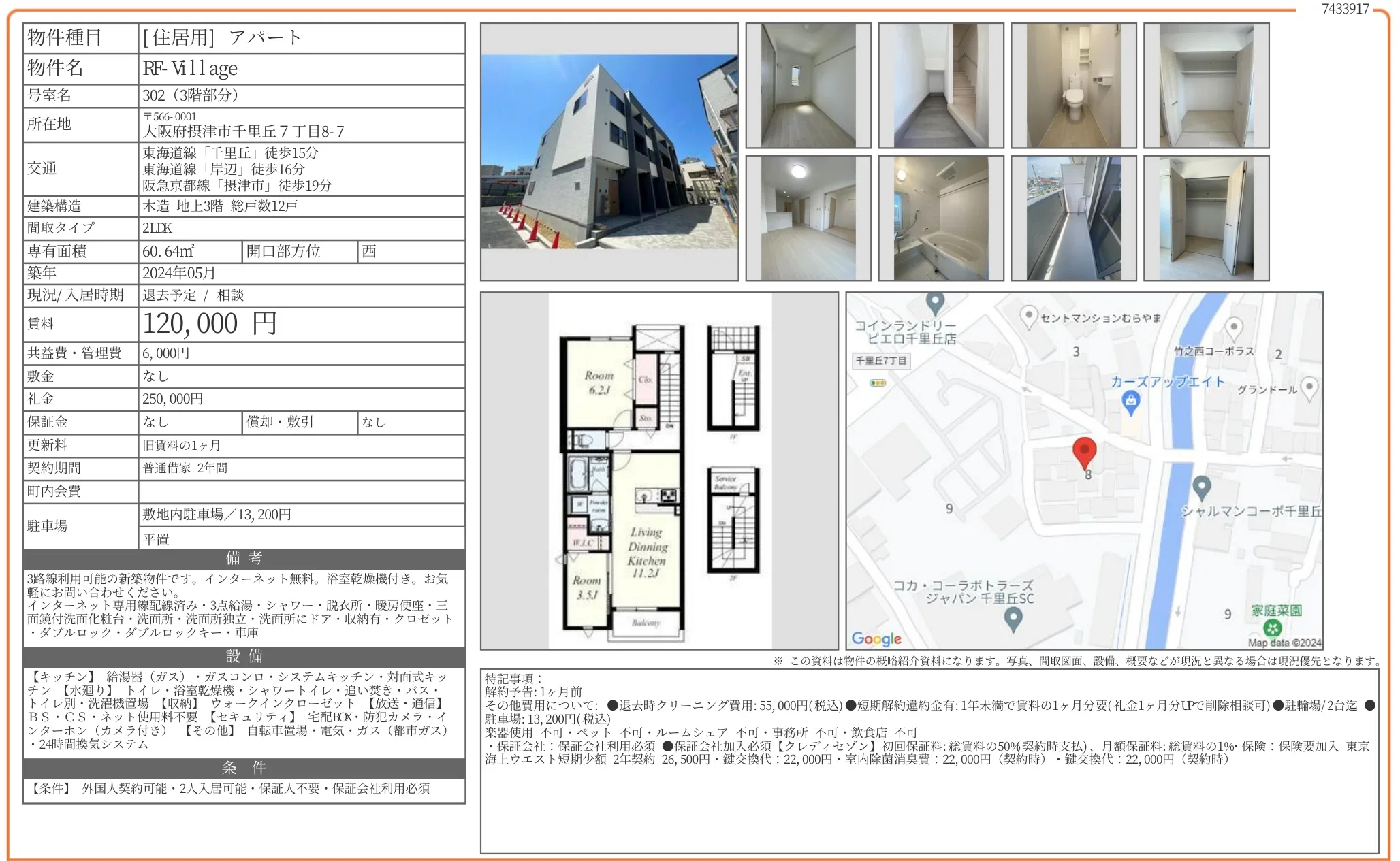Open the bathtub photo thumbnail
Screen dimensions: 1400x861
[940, 218]
